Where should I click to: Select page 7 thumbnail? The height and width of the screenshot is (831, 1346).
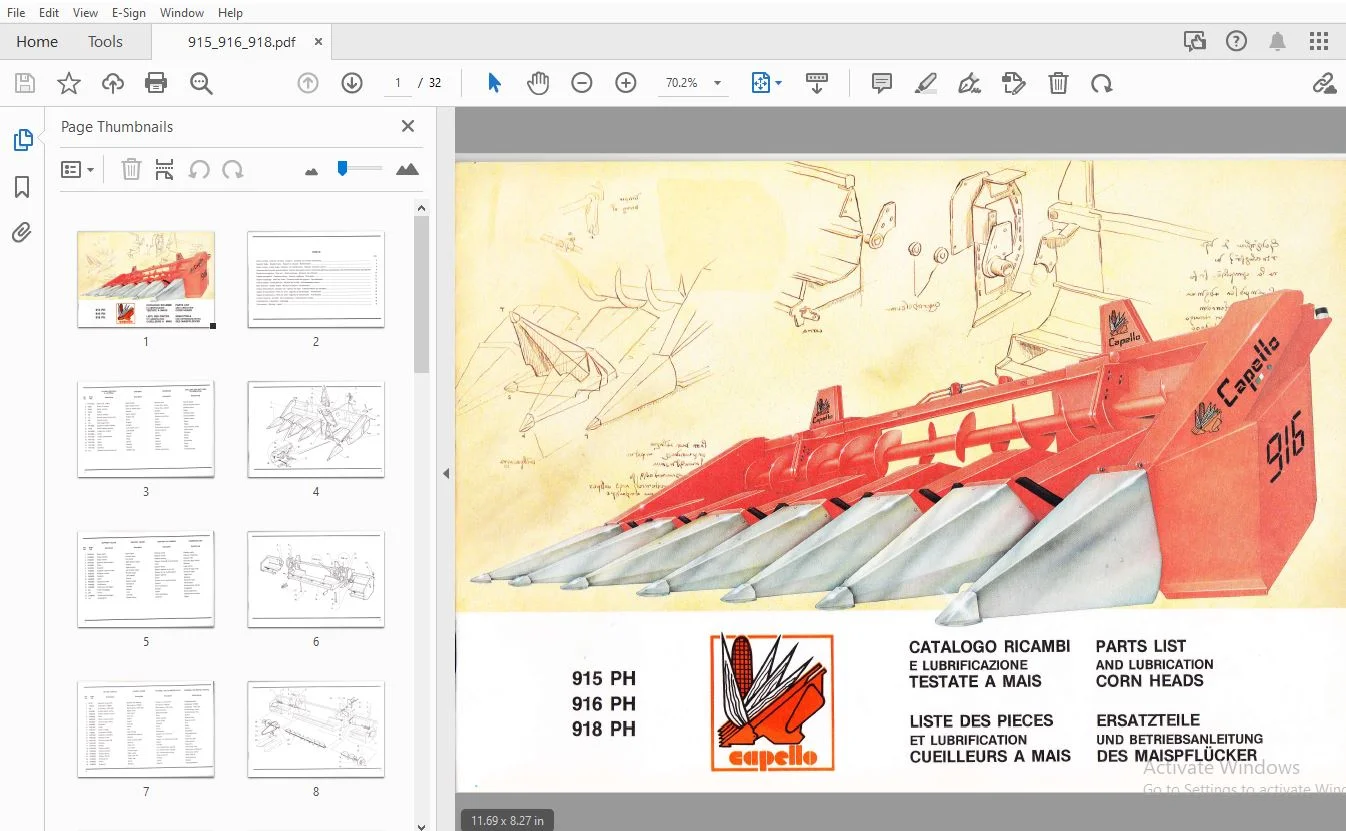coord(146,729)
